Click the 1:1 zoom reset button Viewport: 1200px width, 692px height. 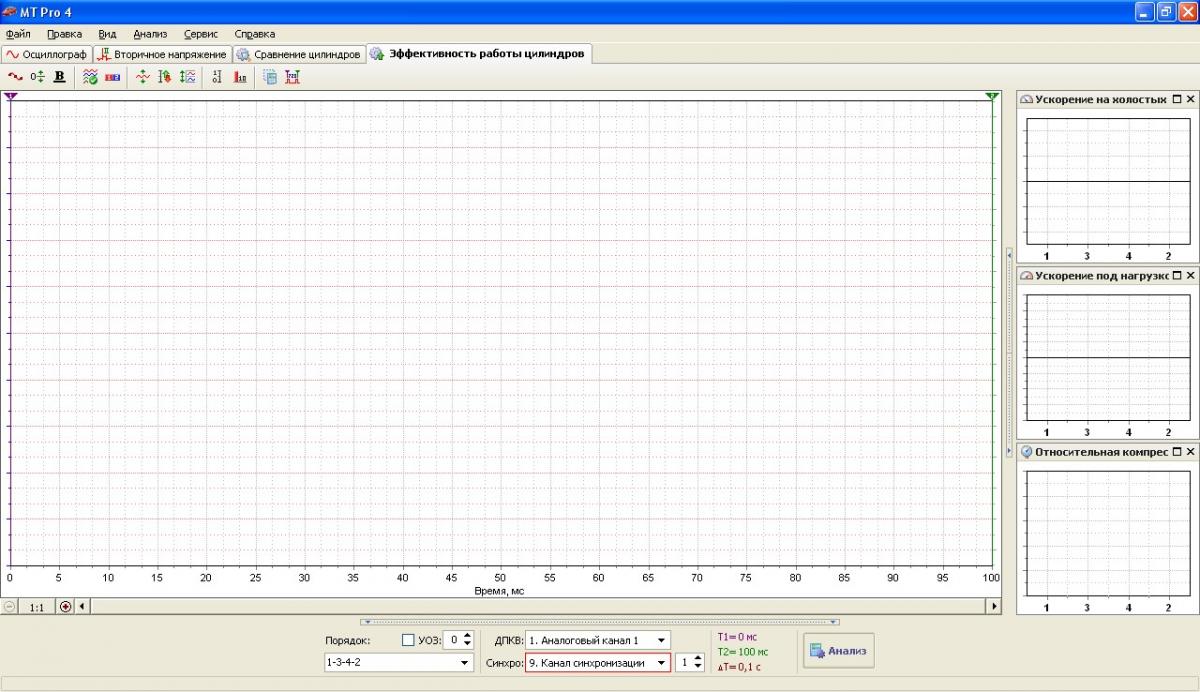pos(37,606)
